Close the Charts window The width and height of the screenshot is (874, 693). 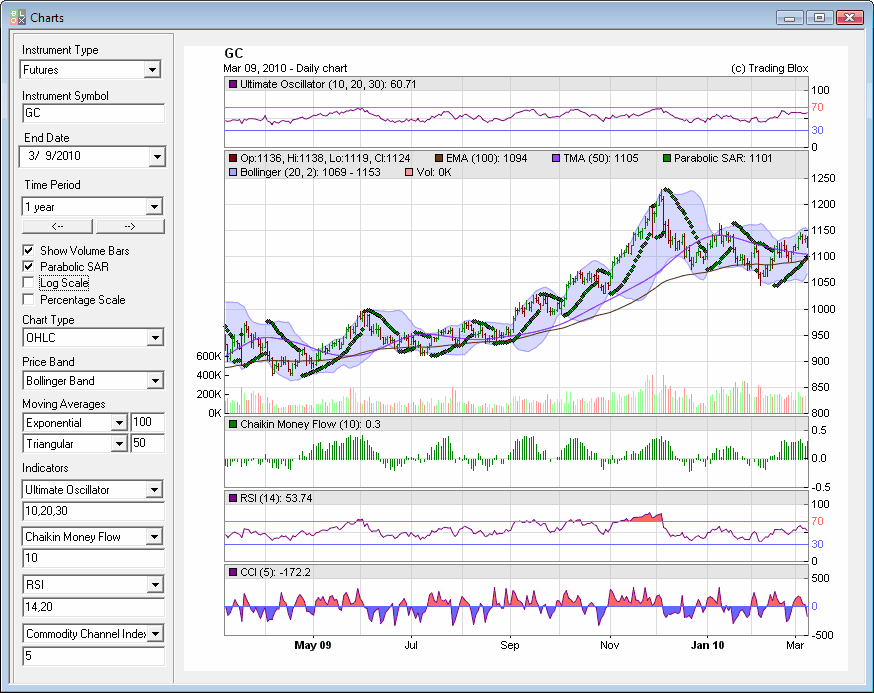(849, 18)
